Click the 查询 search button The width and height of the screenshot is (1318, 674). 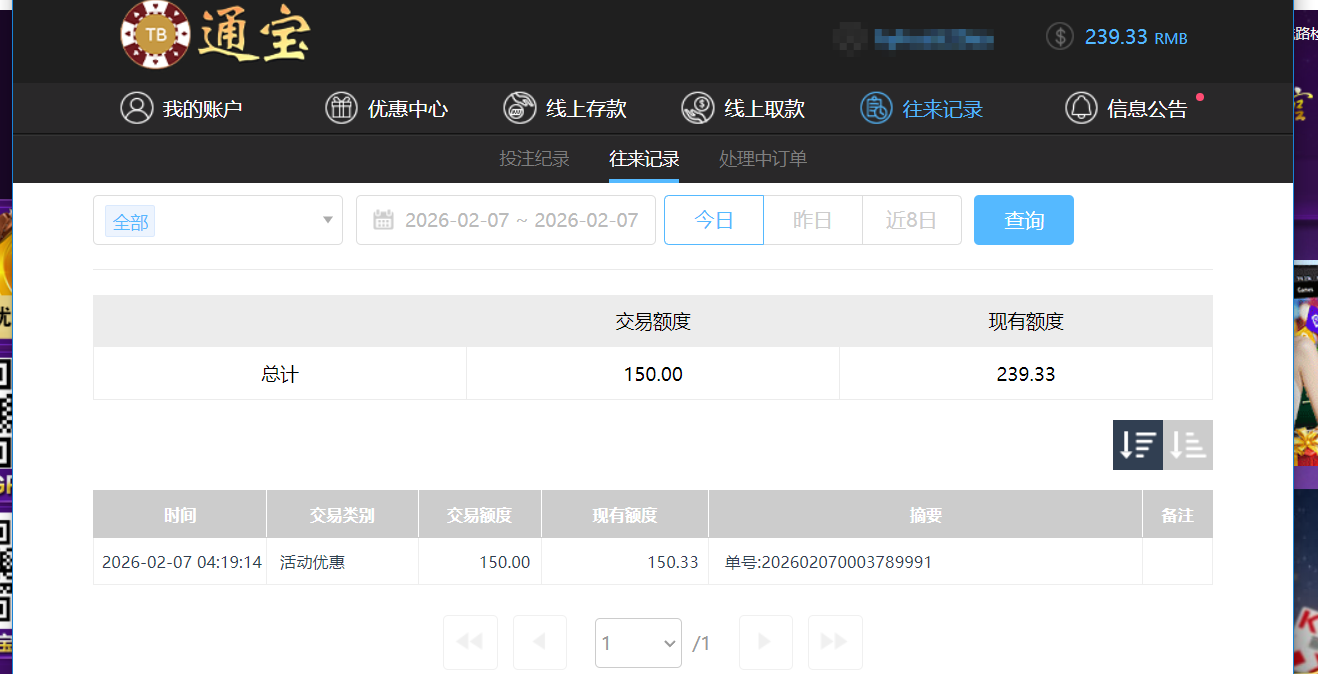point(1023,219)
